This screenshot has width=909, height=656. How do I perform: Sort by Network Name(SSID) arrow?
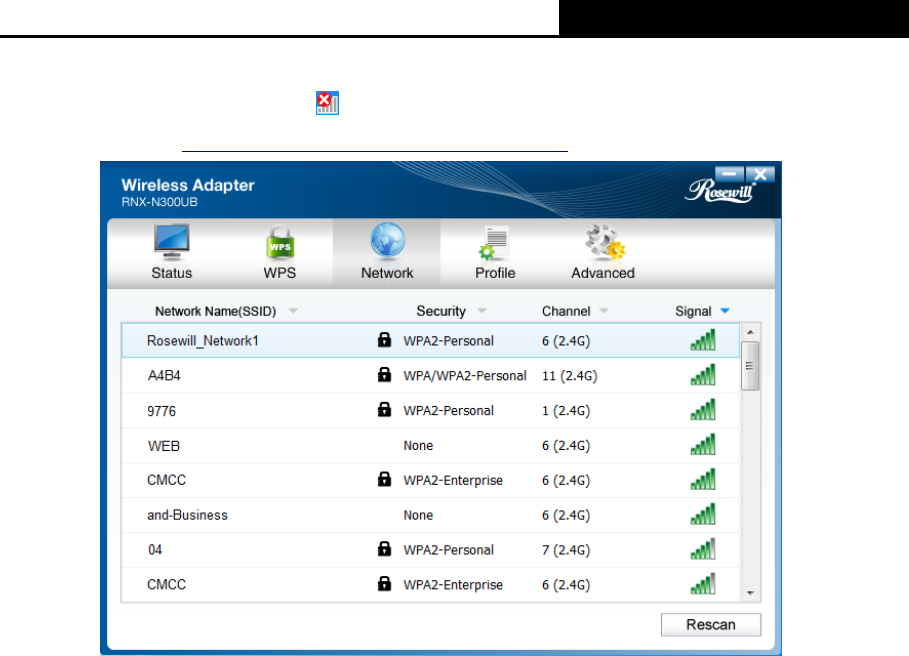[293, 311]
